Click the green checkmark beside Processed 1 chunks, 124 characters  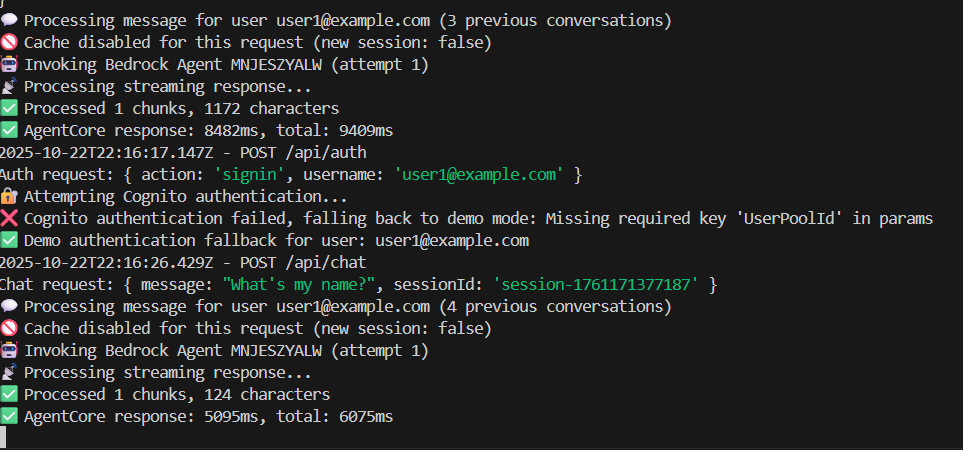9,394
